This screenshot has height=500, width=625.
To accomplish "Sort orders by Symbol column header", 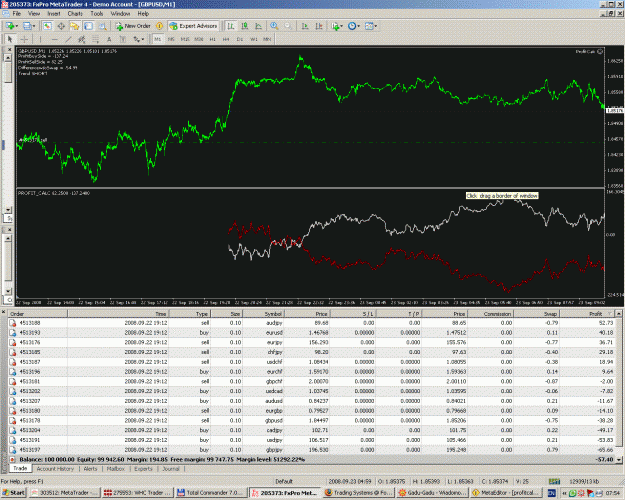I will 263,314.
